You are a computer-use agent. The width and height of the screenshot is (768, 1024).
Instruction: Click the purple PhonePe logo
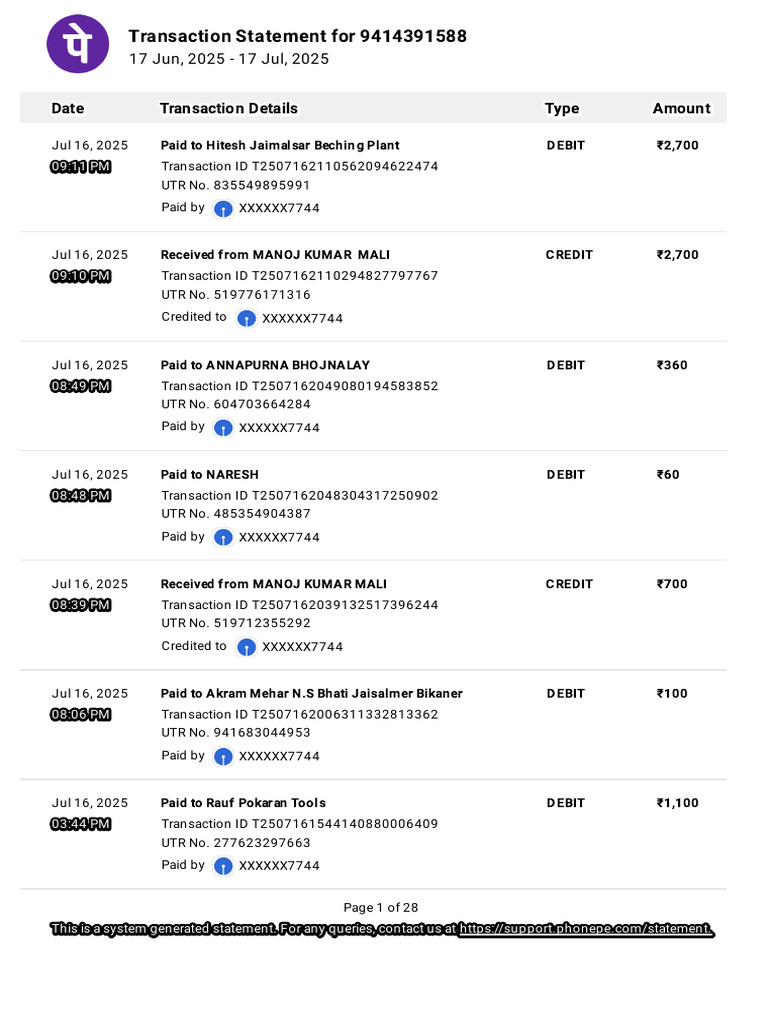78,44
